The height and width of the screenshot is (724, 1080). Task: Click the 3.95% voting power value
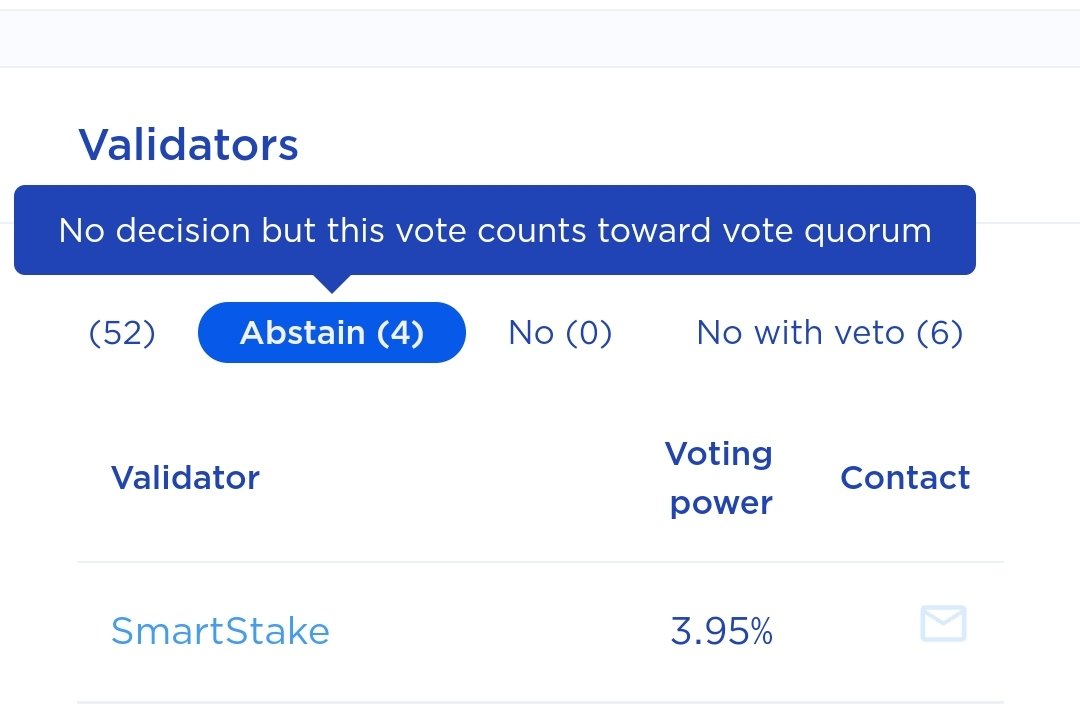(x=721, y=632)
